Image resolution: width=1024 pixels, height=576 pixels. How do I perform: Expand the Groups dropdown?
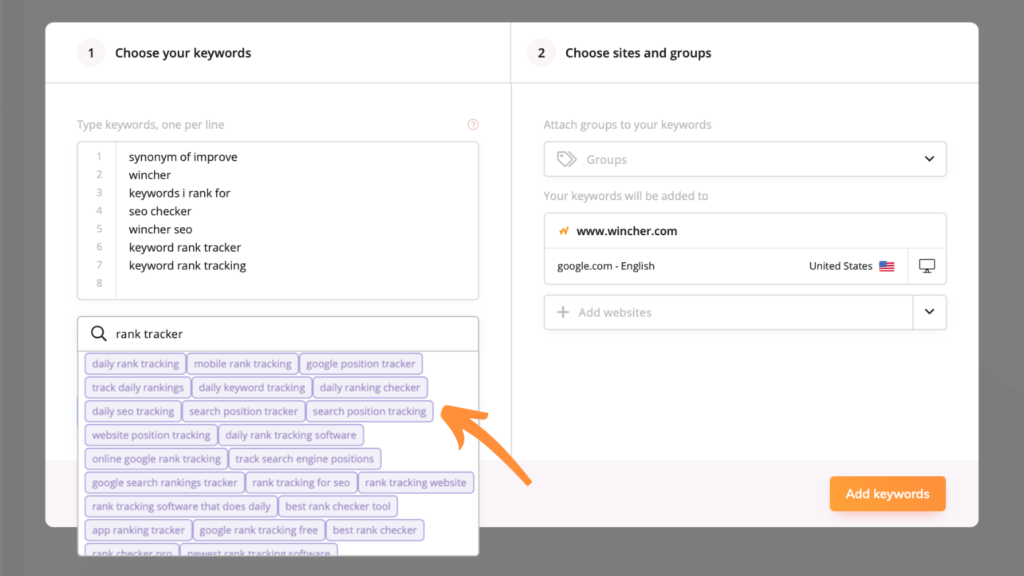(x=929, y=159)
